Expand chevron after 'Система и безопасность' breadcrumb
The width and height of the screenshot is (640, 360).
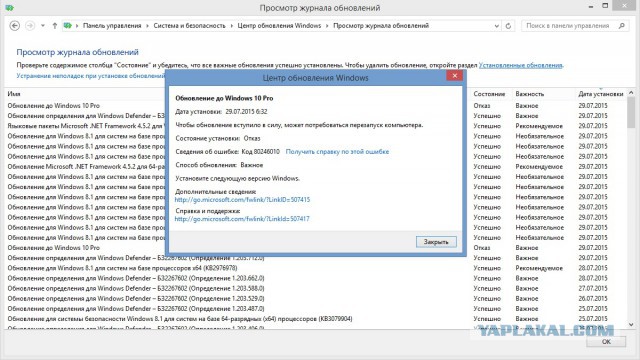pyautogui.click(x=231, y=26)
